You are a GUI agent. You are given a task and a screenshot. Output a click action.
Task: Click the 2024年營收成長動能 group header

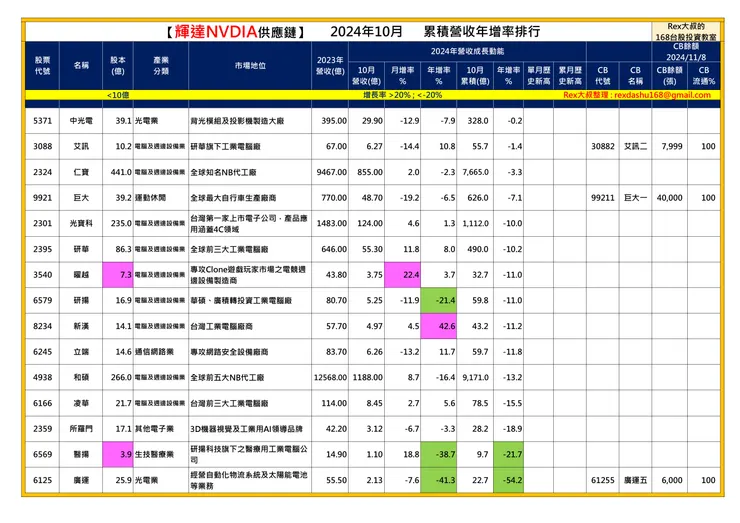point(467,51)
